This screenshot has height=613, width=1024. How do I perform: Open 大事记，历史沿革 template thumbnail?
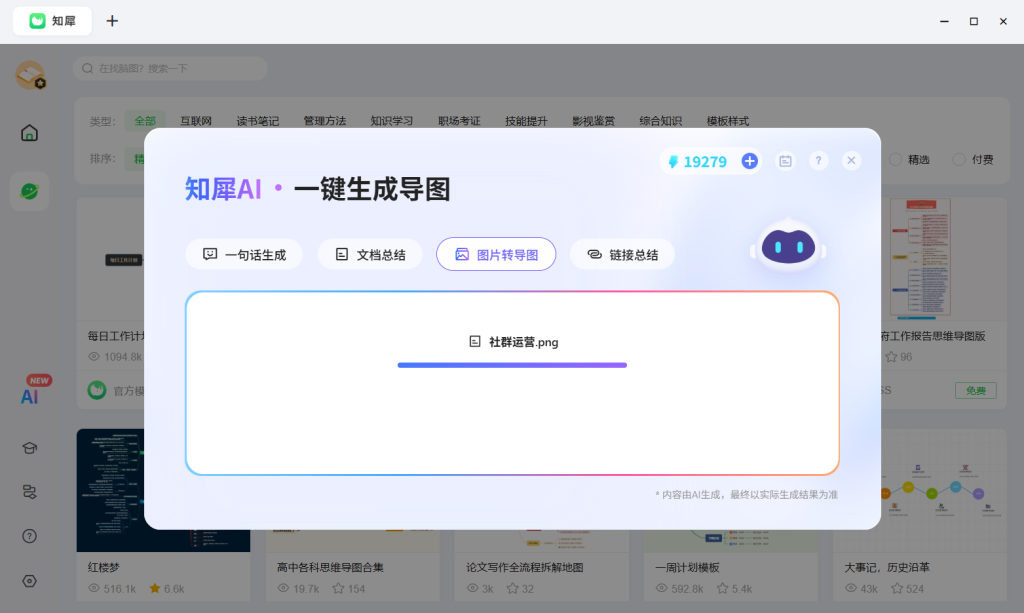[x=944, y=490]
